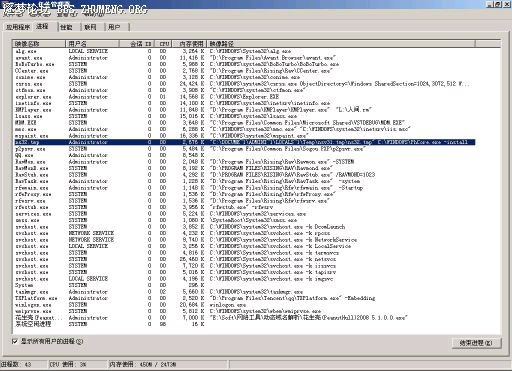Screen dimensions: 512x371
Task: Select the svchost.exe -k netsvcs row
Action: coord(244,259)
